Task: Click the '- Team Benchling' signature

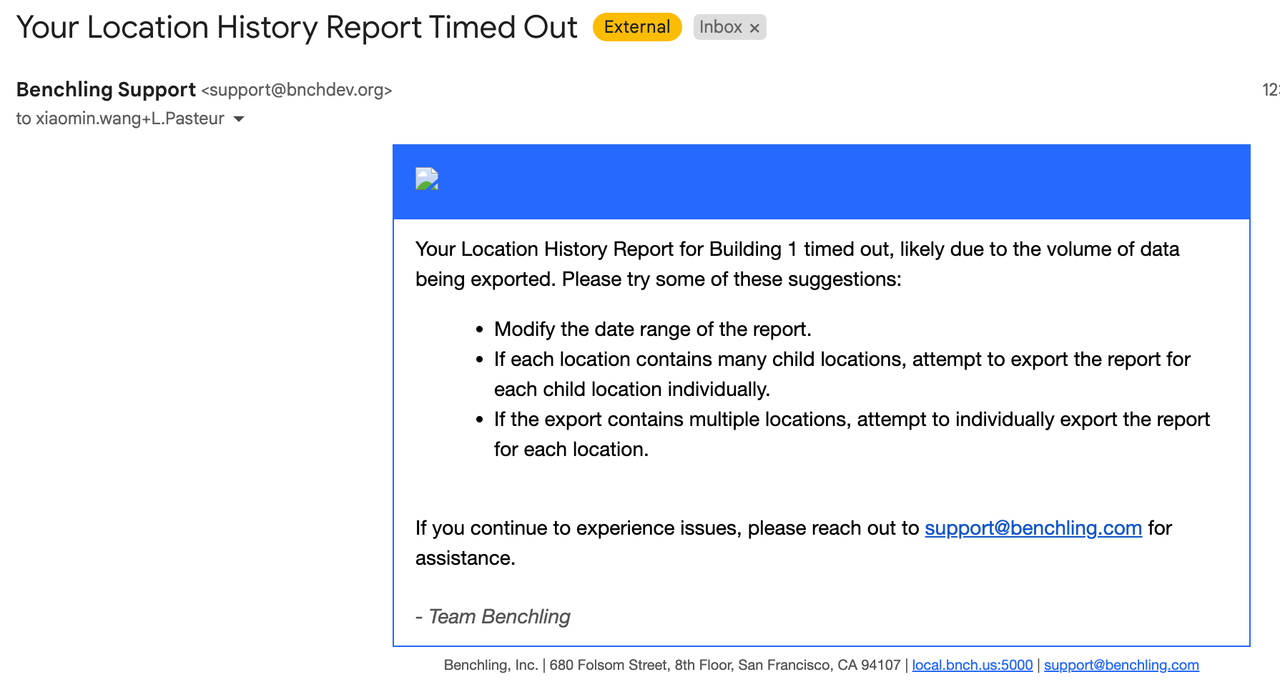Action: click(493, 617)
